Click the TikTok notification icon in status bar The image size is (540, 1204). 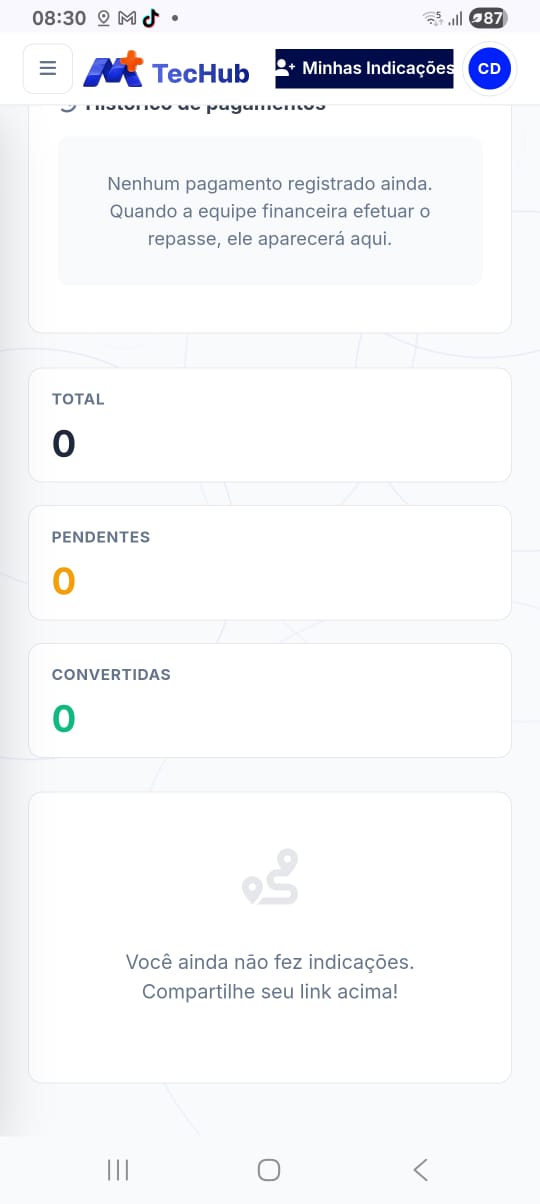click(150, 18)
